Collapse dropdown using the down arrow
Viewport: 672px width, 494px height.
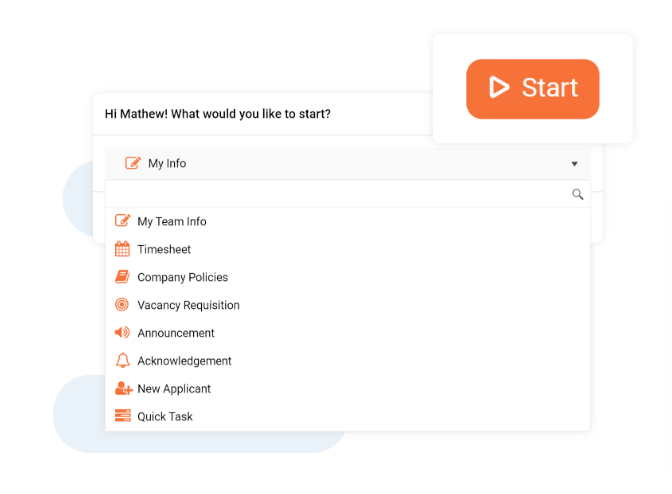pos(574,164)
